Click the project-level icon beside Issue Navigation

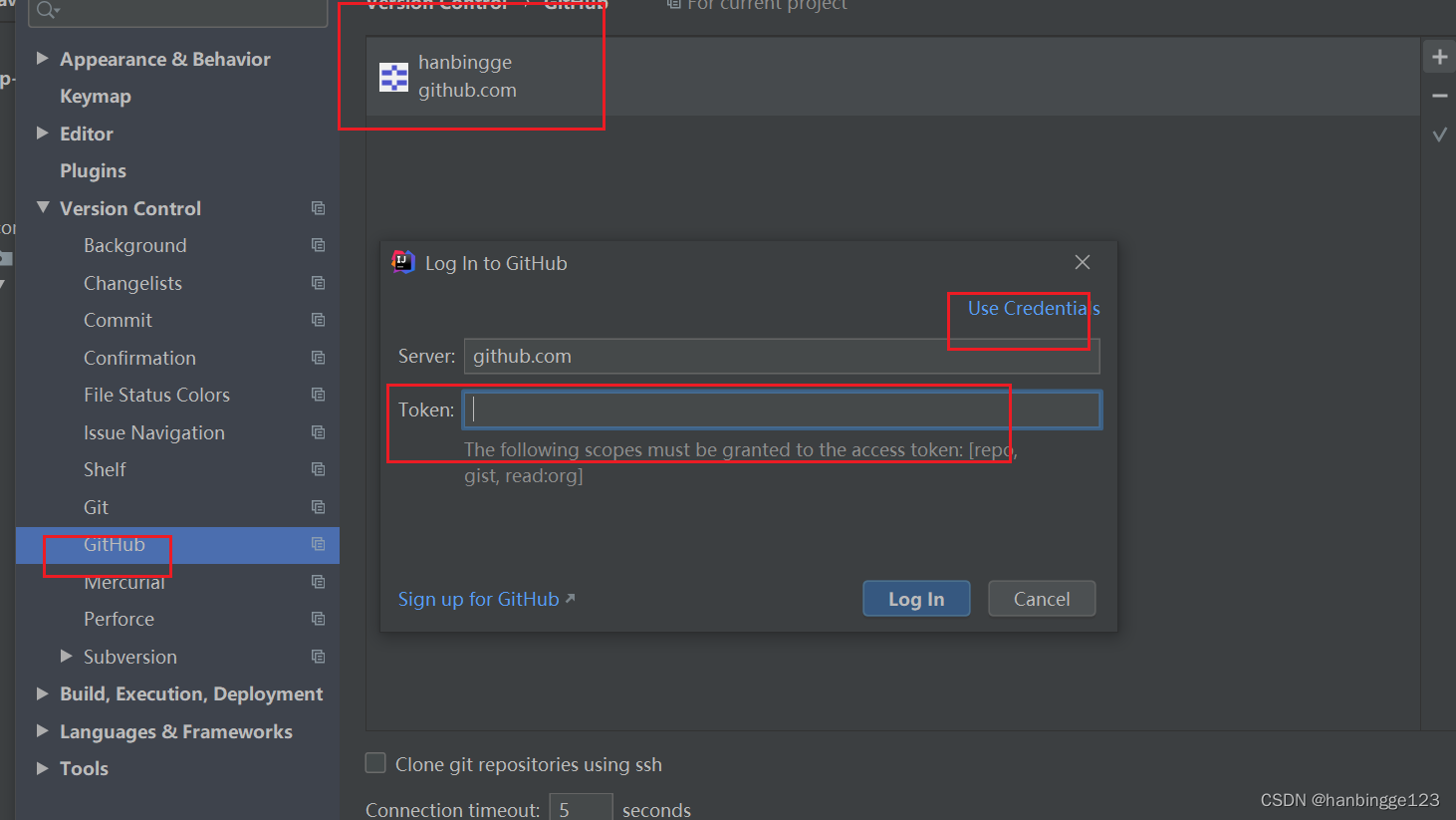(x=319, y=432)
